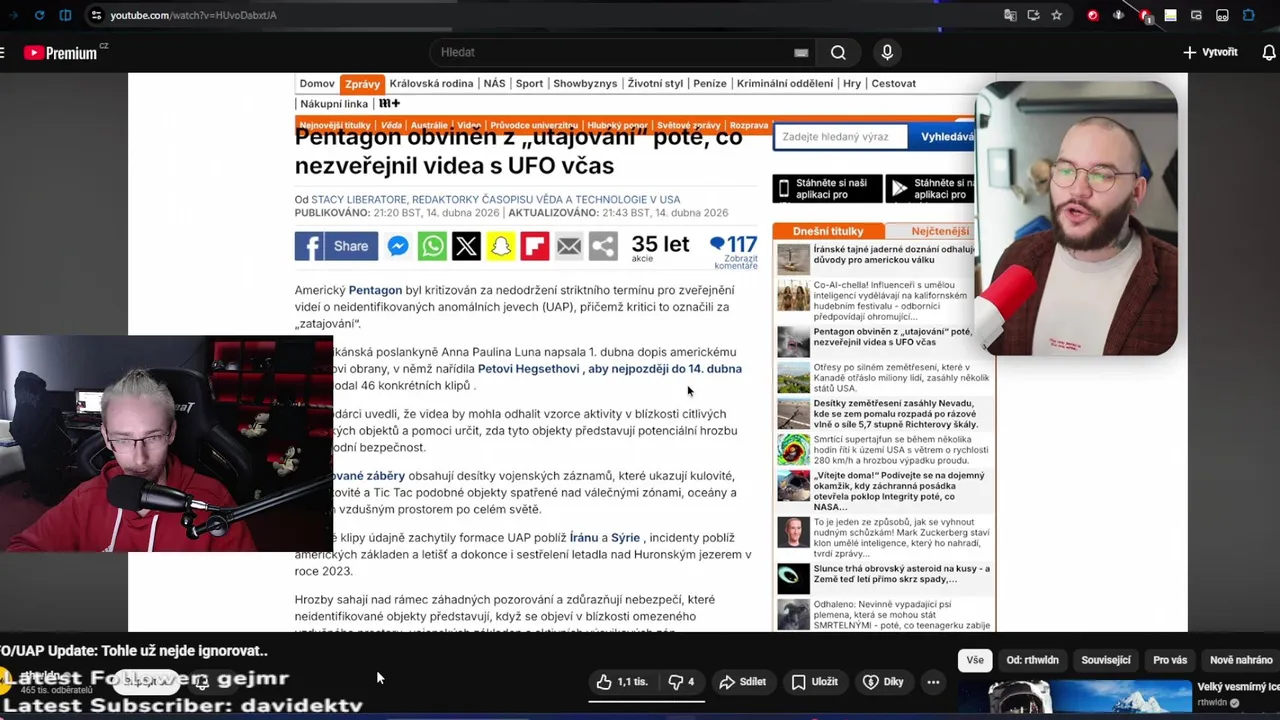Select the Pro vás filter chip
The image size is (1280, 720).
click(1170, 660)
